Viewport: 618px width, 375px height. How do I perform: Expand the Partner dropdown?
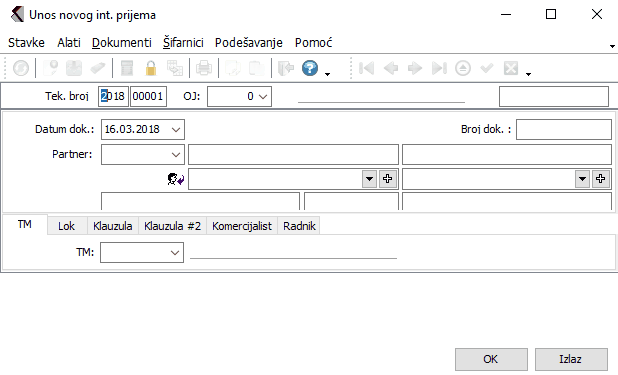[176, 155]
